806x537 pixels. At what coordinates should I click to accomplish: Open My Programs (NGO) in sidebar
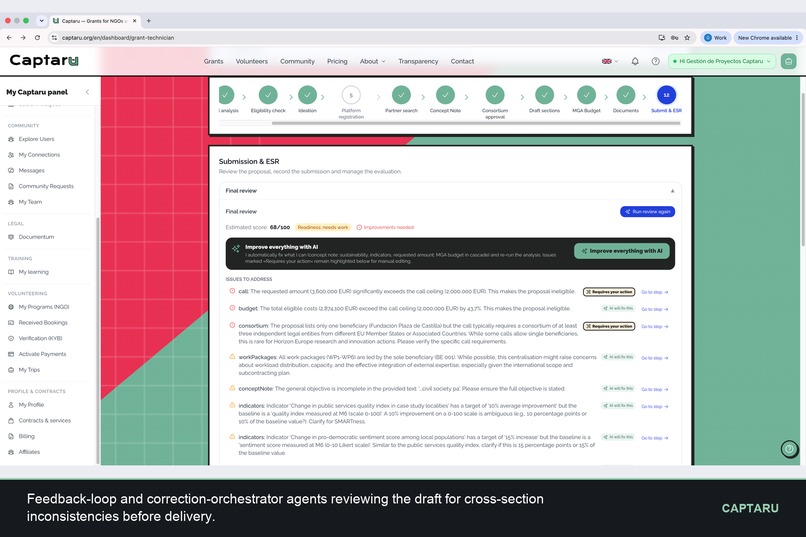(44, 307)
